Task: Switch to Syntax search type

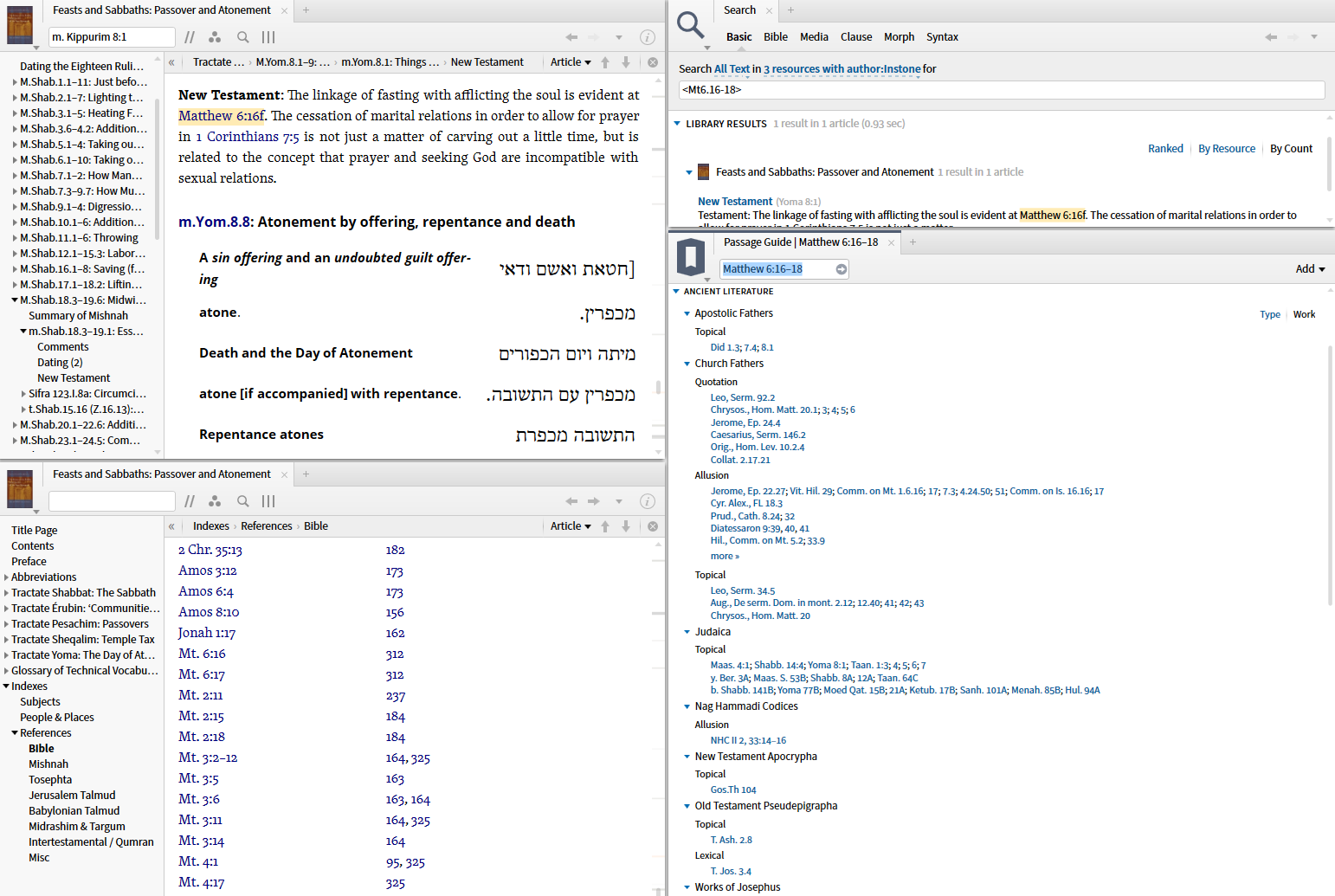Action: [x=942, y=37]
